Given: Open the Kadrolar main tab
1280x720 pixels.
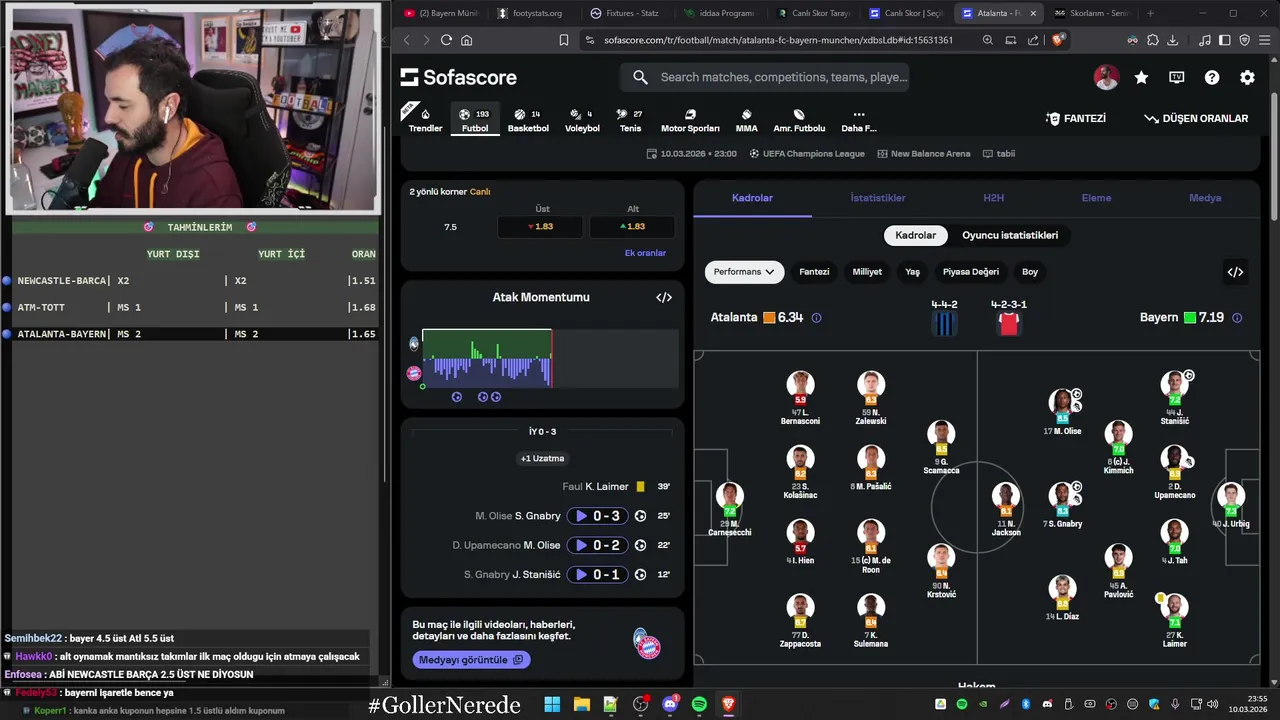Looking at the screenshot, I should pyautogui.click(x=752, y=198).
